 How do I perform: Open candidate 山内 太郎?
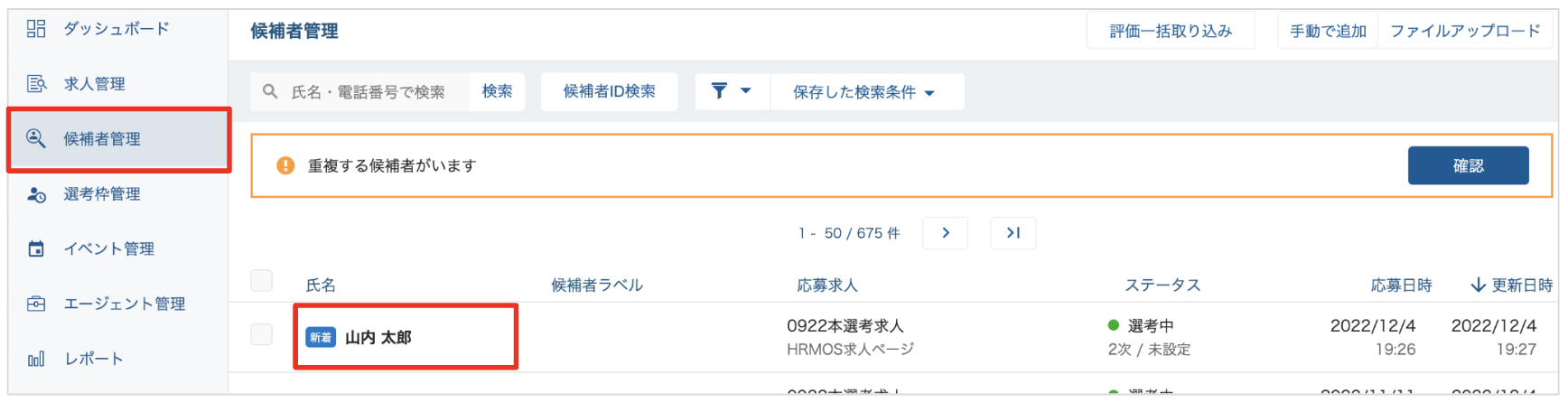point(378,338)
